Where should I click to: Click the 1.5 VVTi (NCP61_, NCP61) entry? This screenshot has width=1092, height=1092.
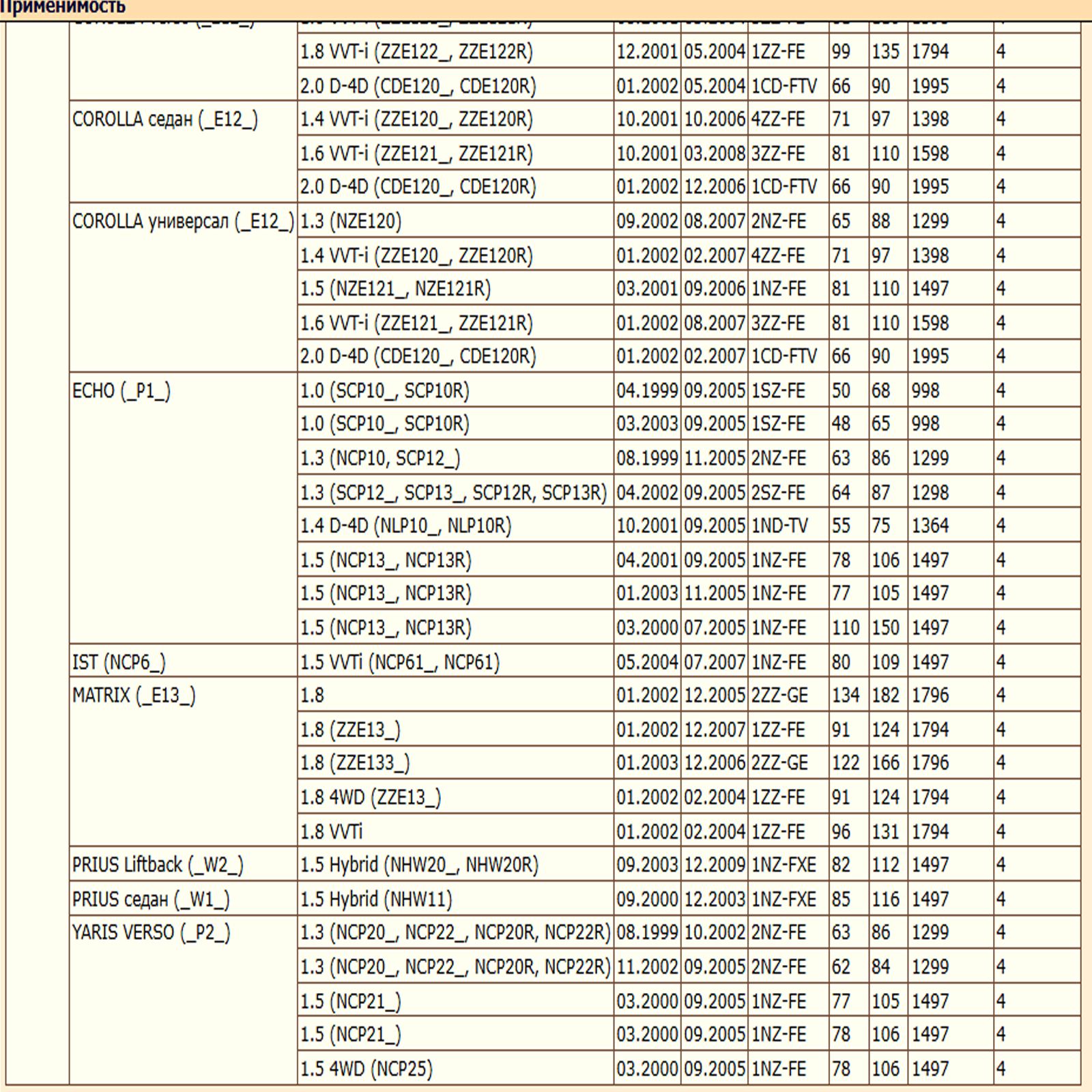pos(400,662)
